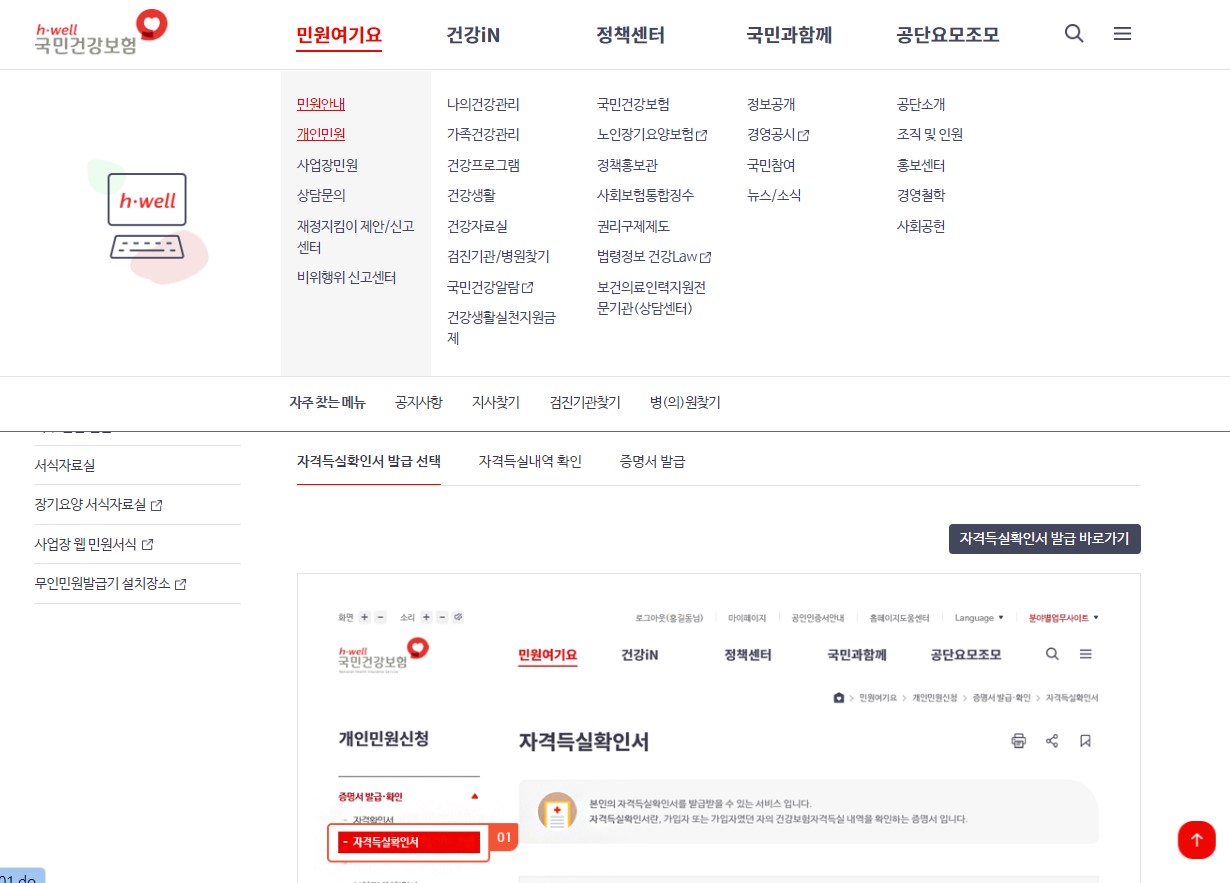The image size is (1230, 883).
Task: Open 정보공개 menu link
Action: [771, 104]
